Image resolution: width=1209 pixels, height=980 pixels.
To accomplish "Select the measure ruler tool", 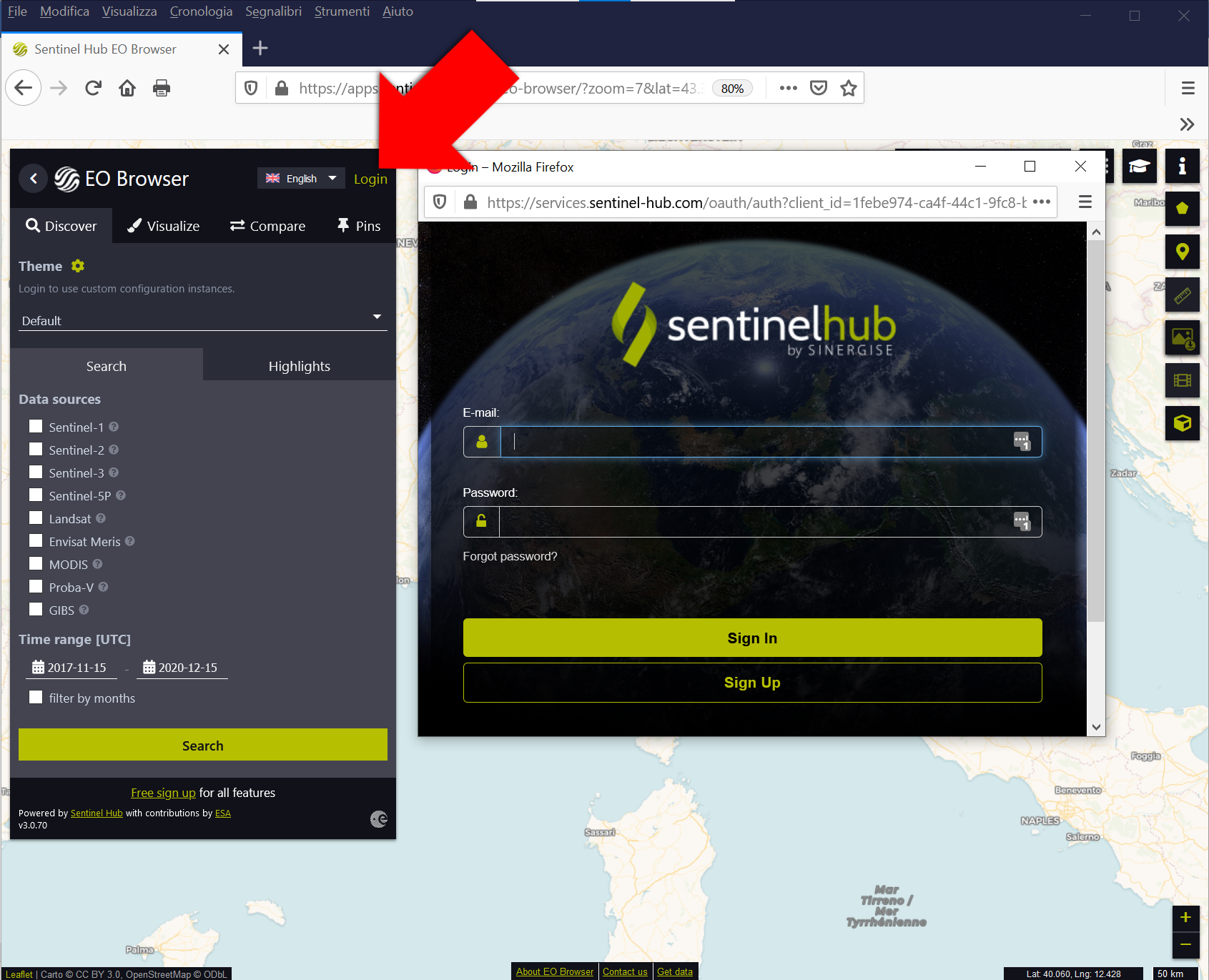I will pyautogui.click(x=1183, y=295).
